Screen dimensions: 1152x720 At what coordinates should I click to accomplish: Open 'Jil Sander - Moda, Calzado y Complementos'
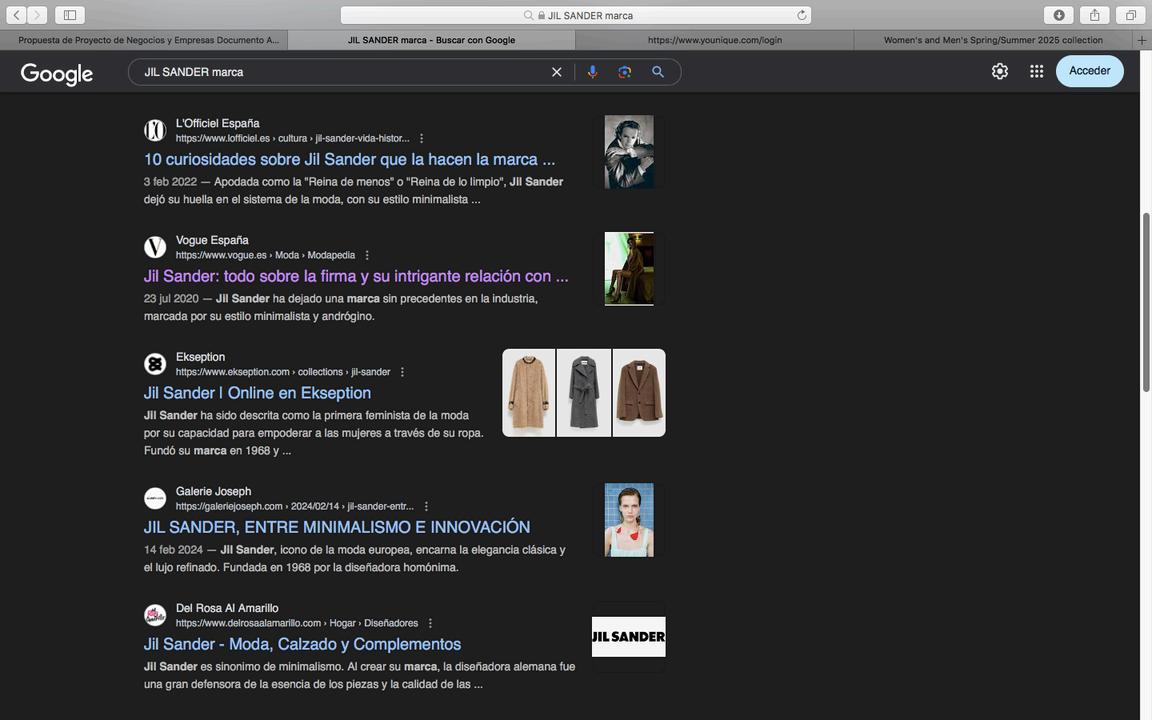pos(302,644)
